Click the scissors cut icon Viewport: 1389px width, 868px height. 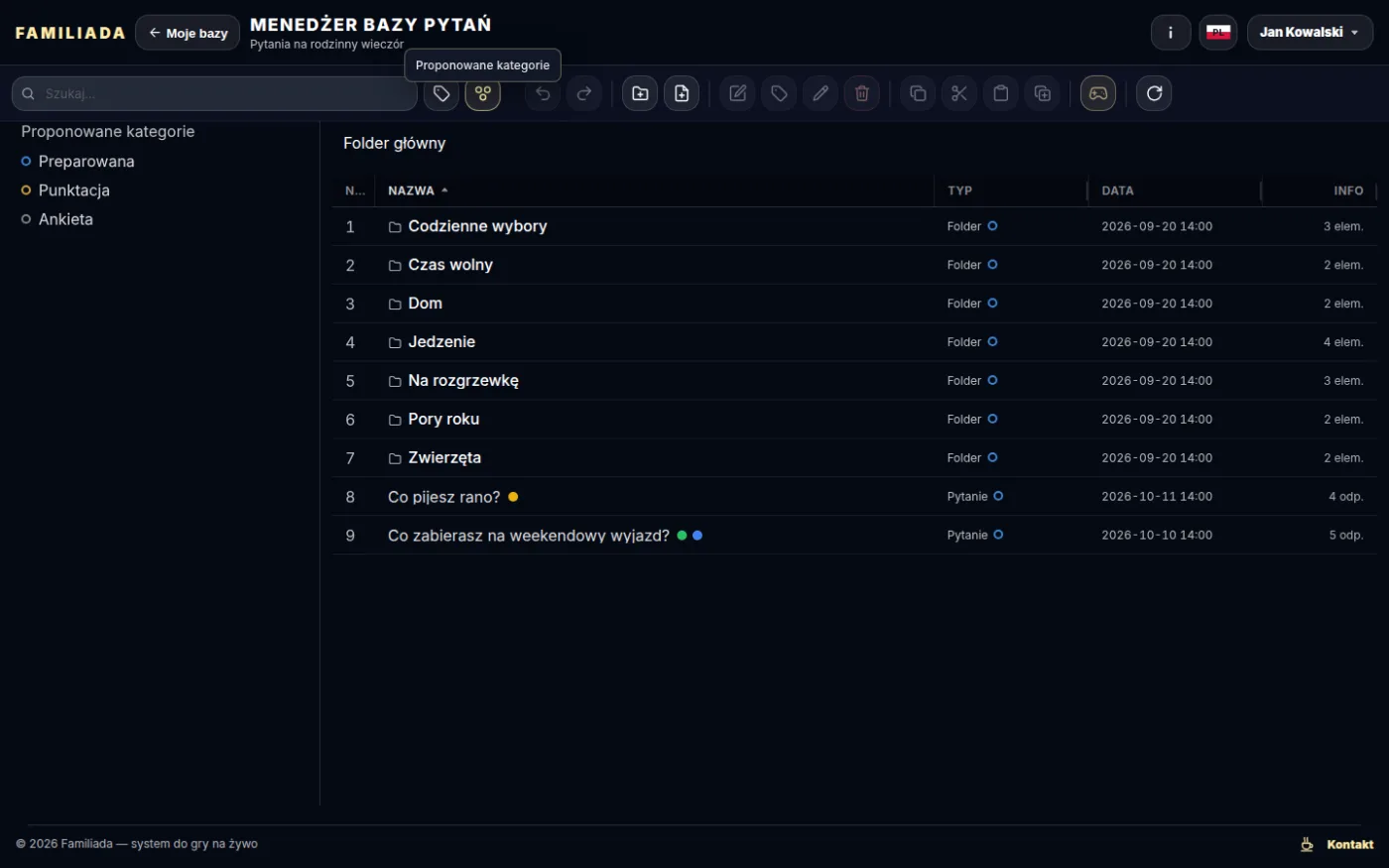click(959, 93)
